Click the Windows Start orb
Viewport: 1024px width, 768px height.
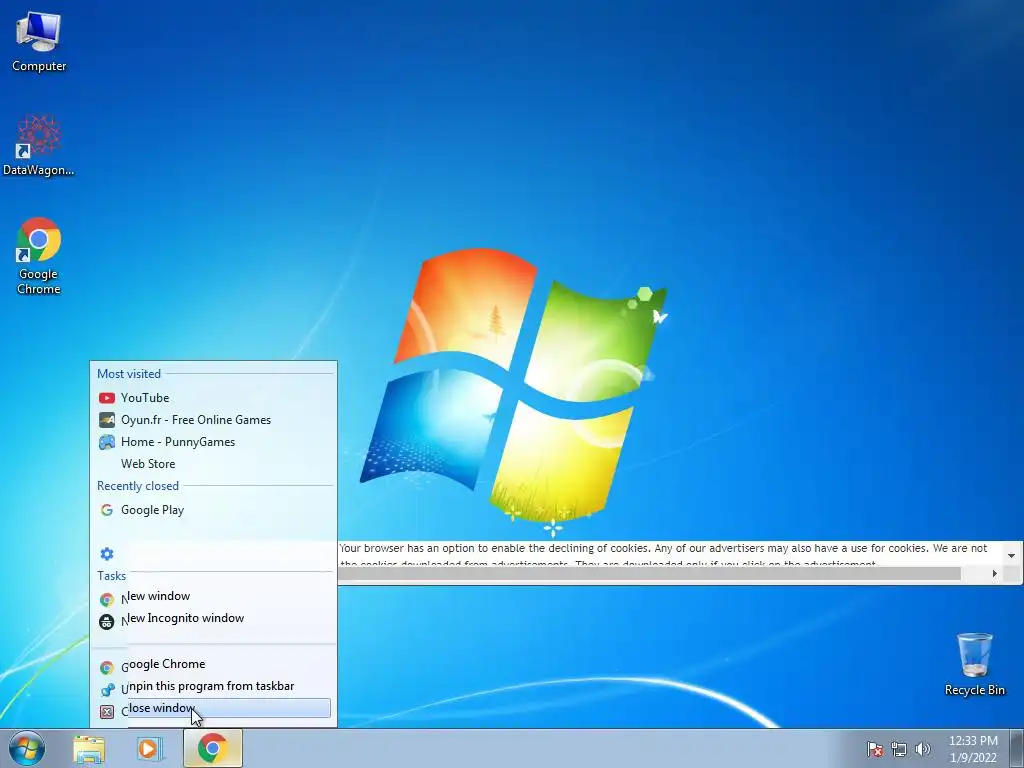(x=27, y=748)
